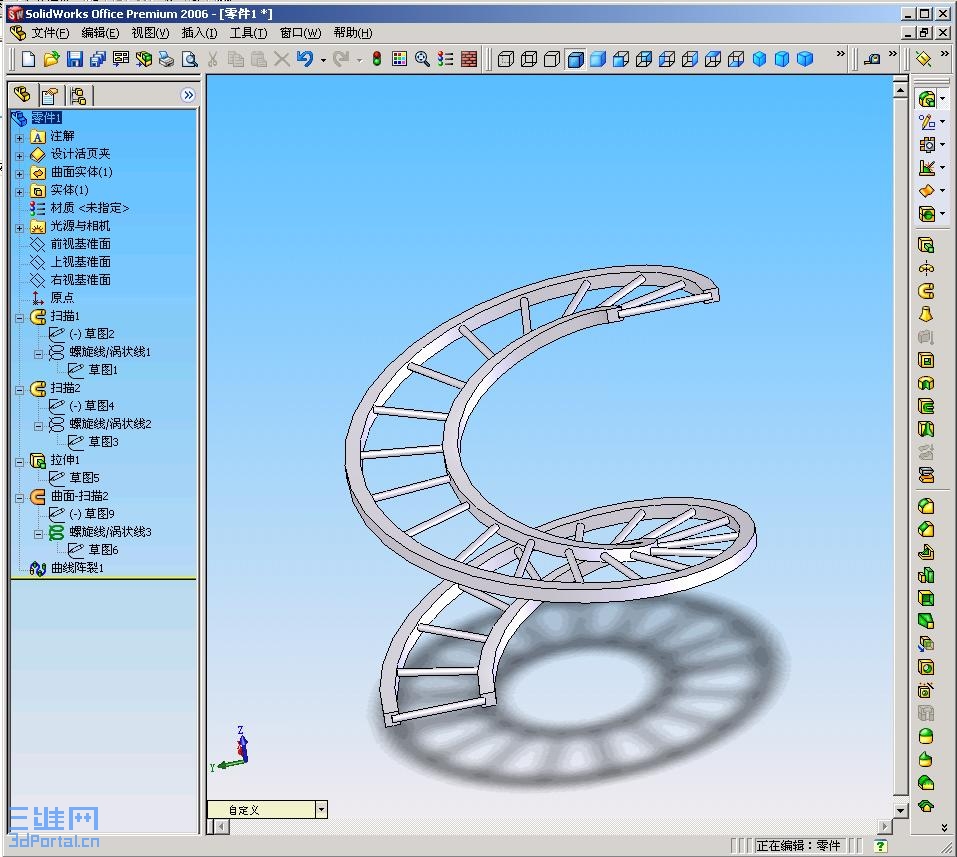Switch to the shaded with edges cube view
Screen dimensions: 957x857
(576, 59)
